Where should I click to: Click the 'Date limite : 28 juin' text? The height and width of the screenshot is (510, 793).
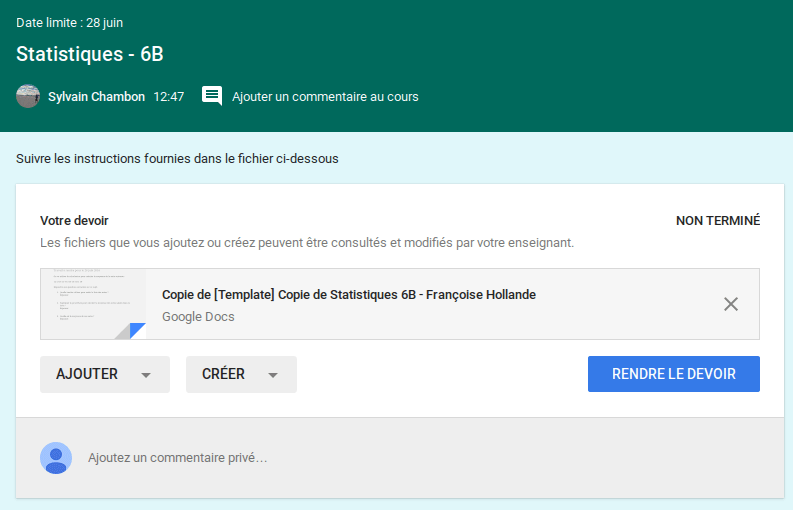(70, 22)
